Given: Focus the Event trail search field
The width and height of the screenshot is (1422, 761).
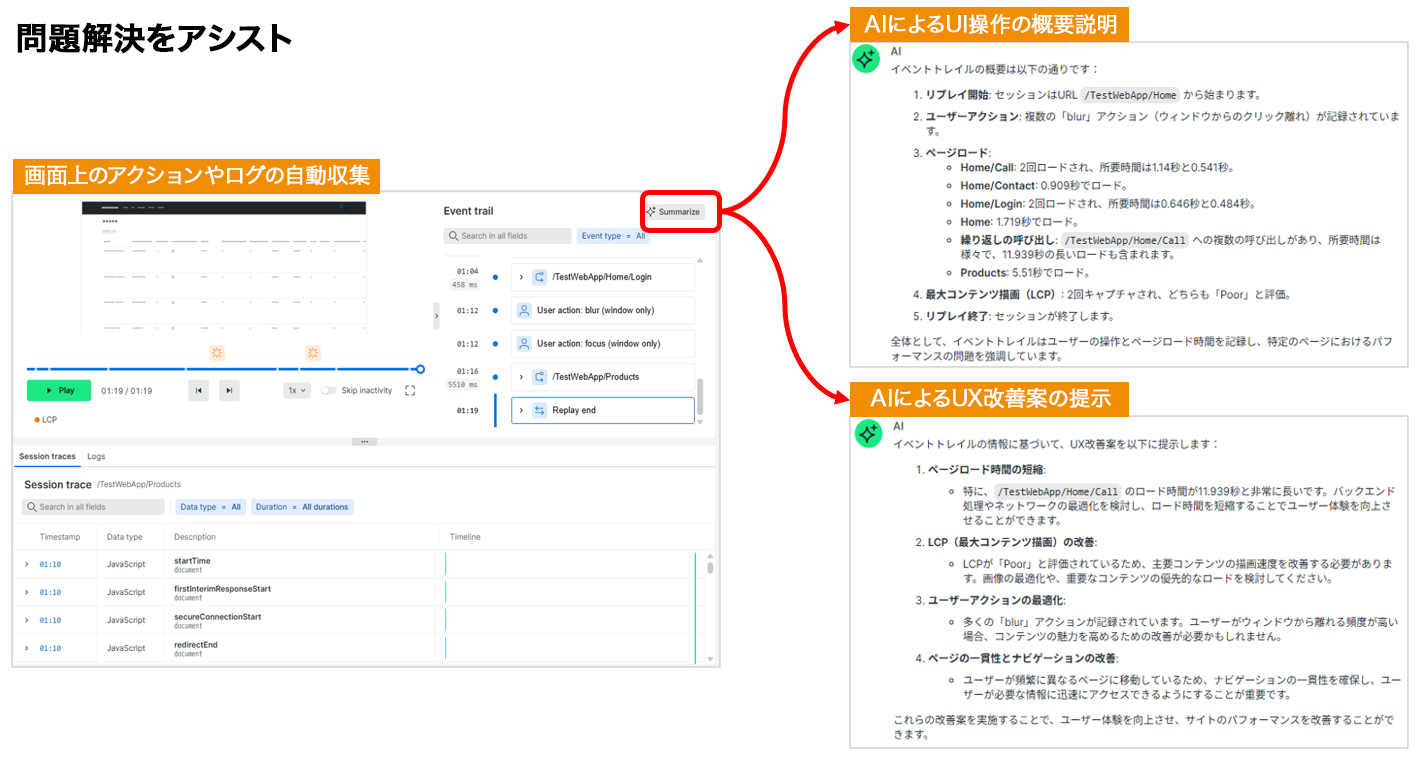Looking at the screenshot, I should tap(507, 236).
